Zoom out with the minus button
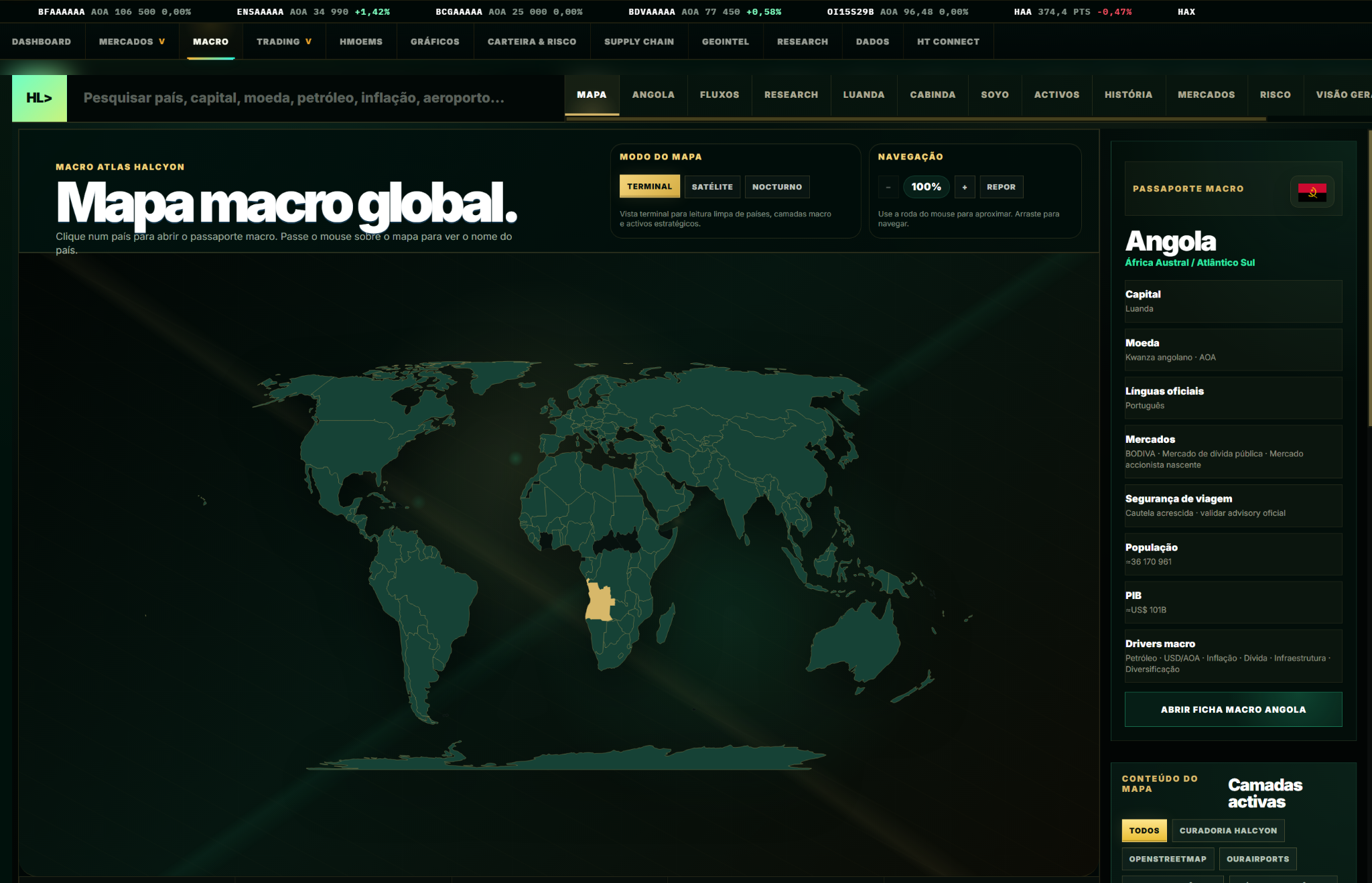The image size is (1372, 883). tap(888, 187)
